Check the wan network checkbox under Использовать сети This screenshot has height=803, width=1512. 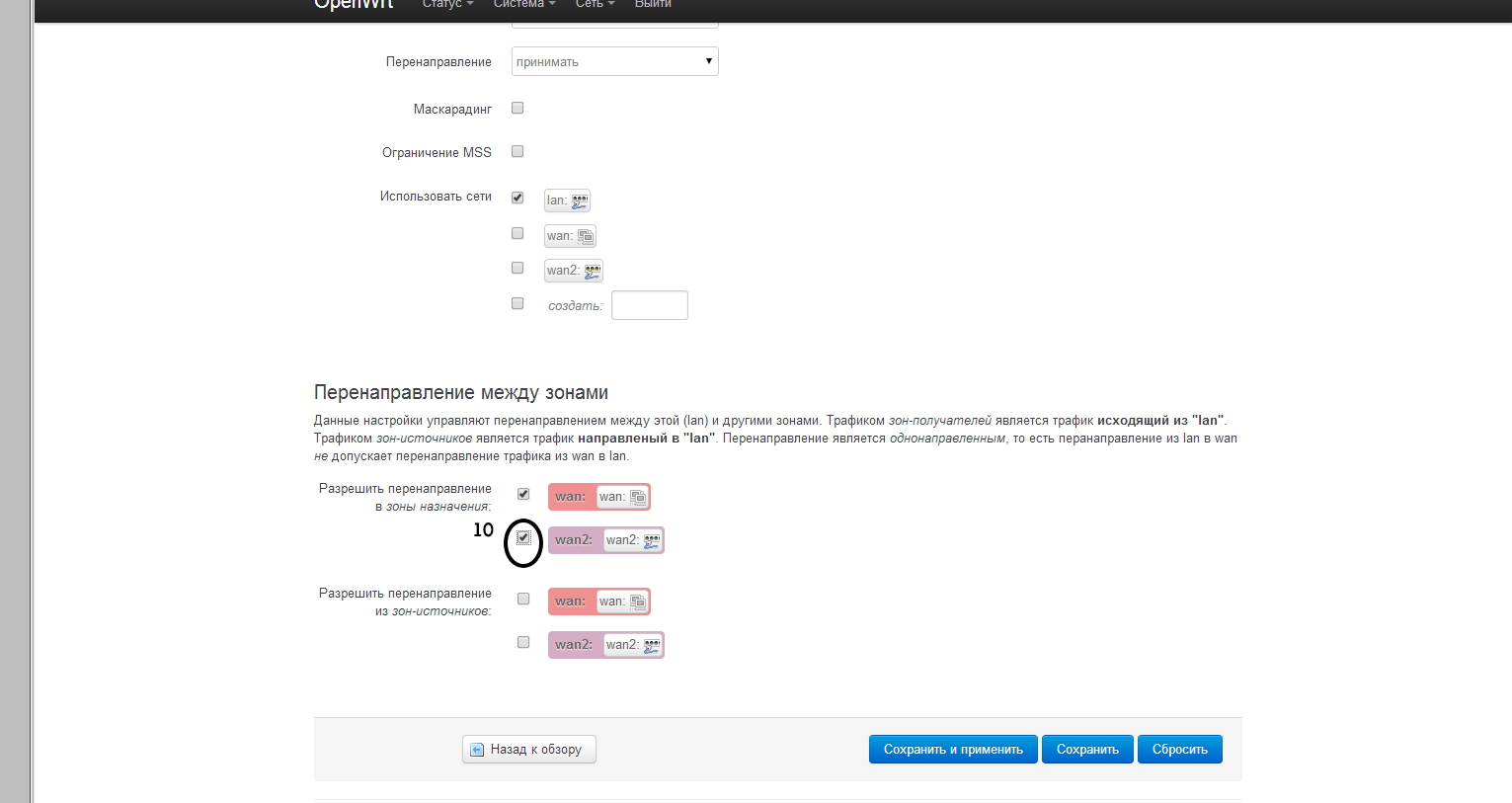pos(517,233)
